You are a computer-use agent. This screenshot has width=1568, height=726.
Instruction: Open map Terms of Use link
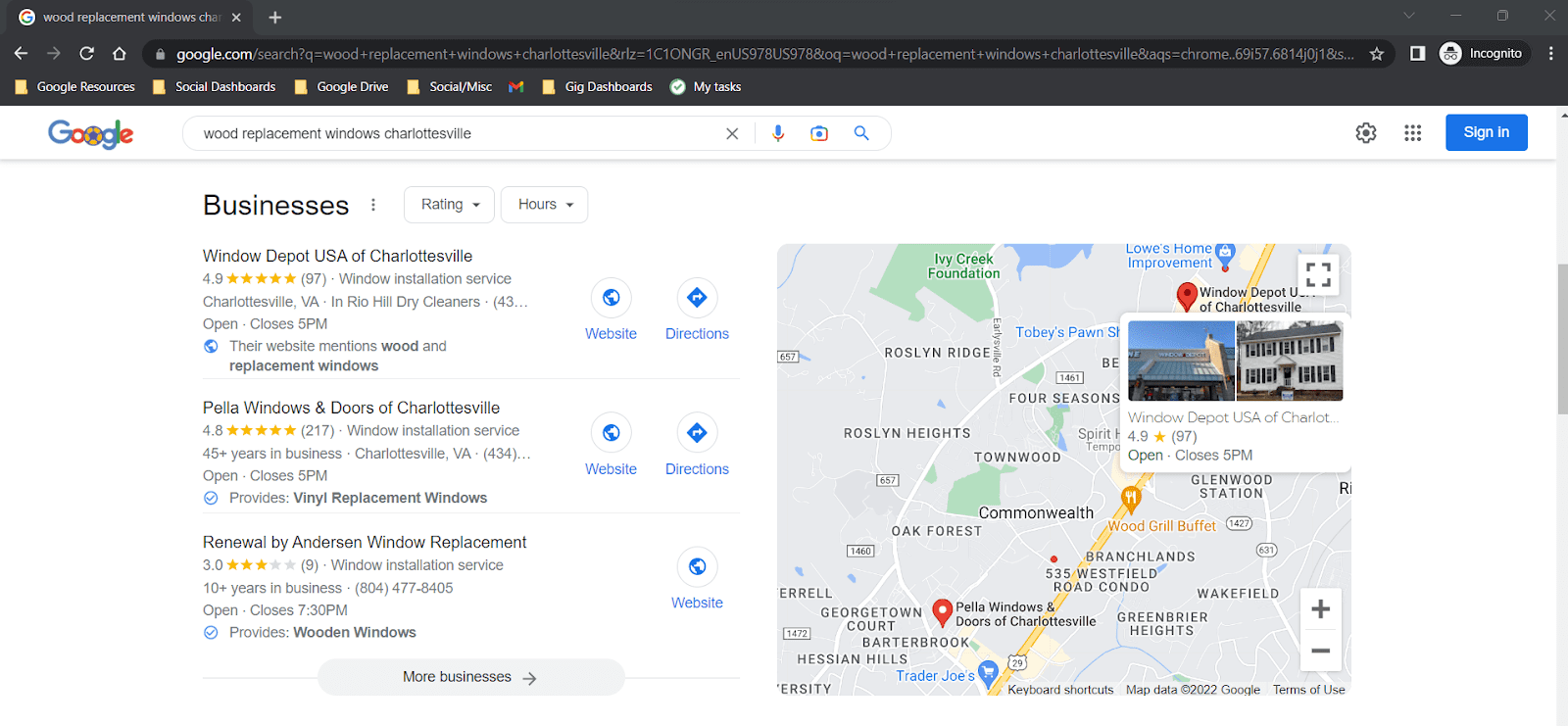[1309, 690]
